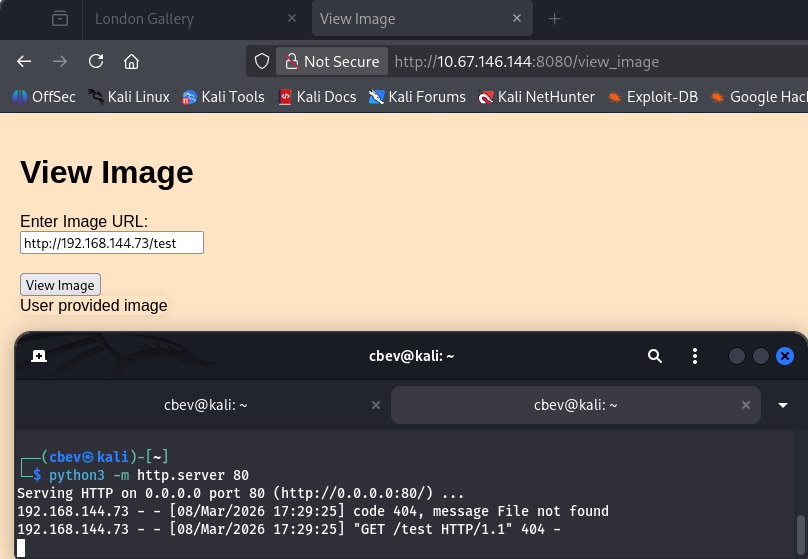
Task: Click the terminal search icon
Action: click(654, 356)
